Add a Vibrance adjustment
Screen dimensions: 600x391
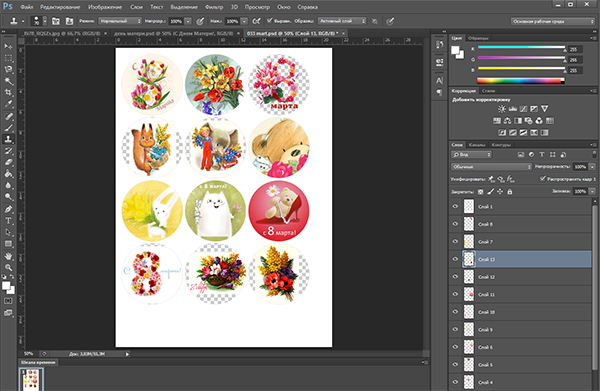545,109
